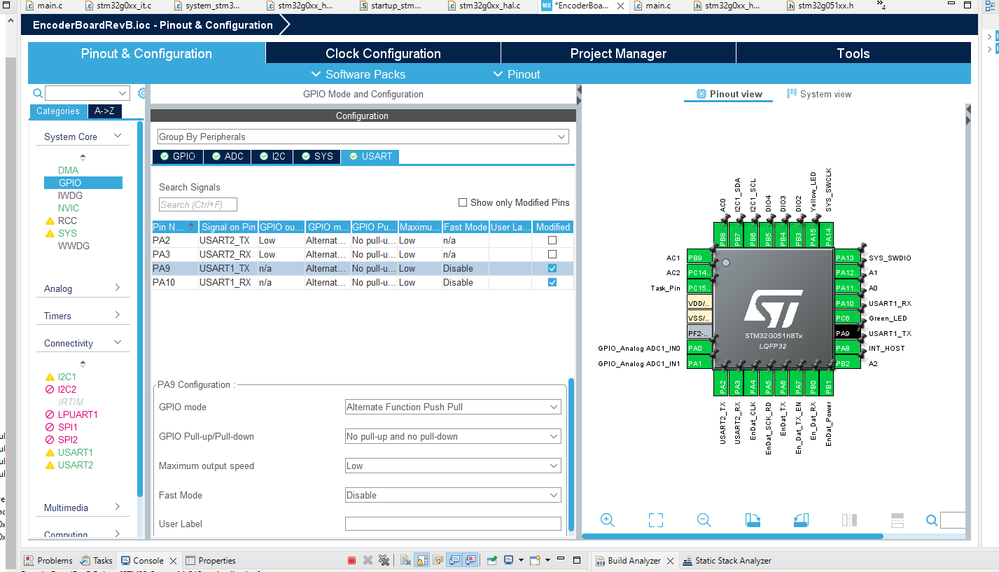Switch to the Project Manager tab
This screenshot has width=999, height=572.
point(618,54)
